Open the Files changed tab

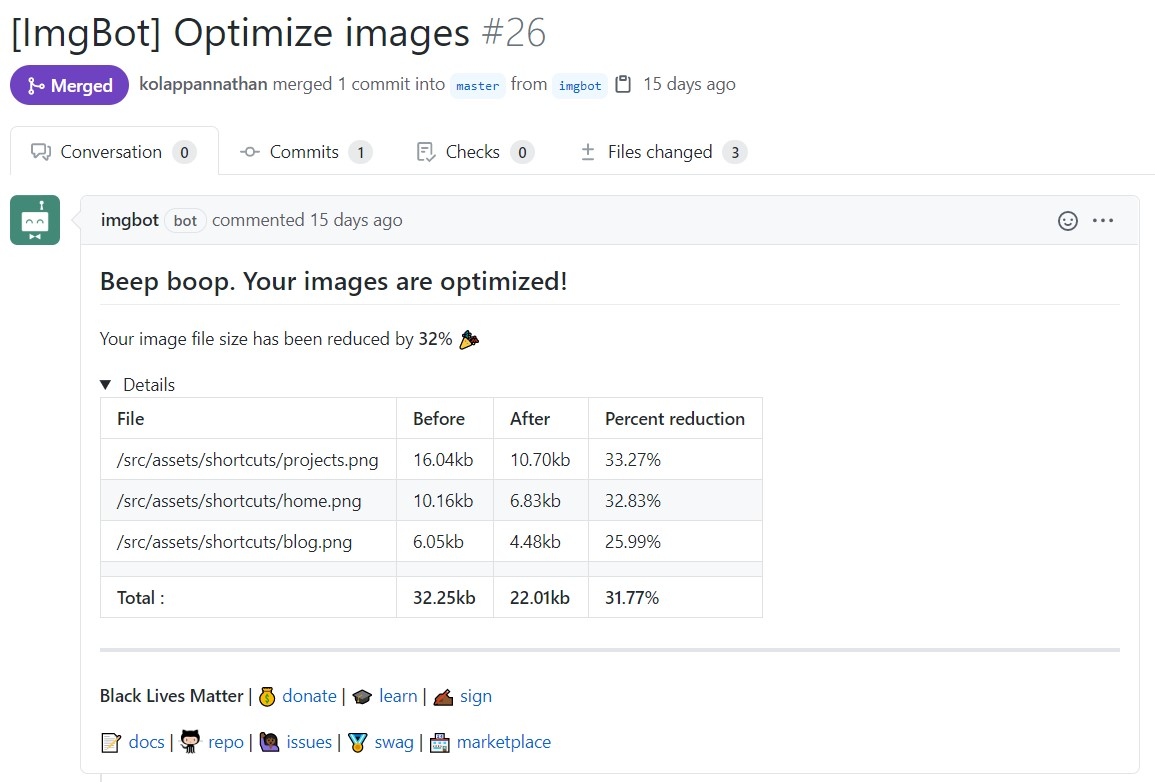pyautogui.click(x=664, y=152)
